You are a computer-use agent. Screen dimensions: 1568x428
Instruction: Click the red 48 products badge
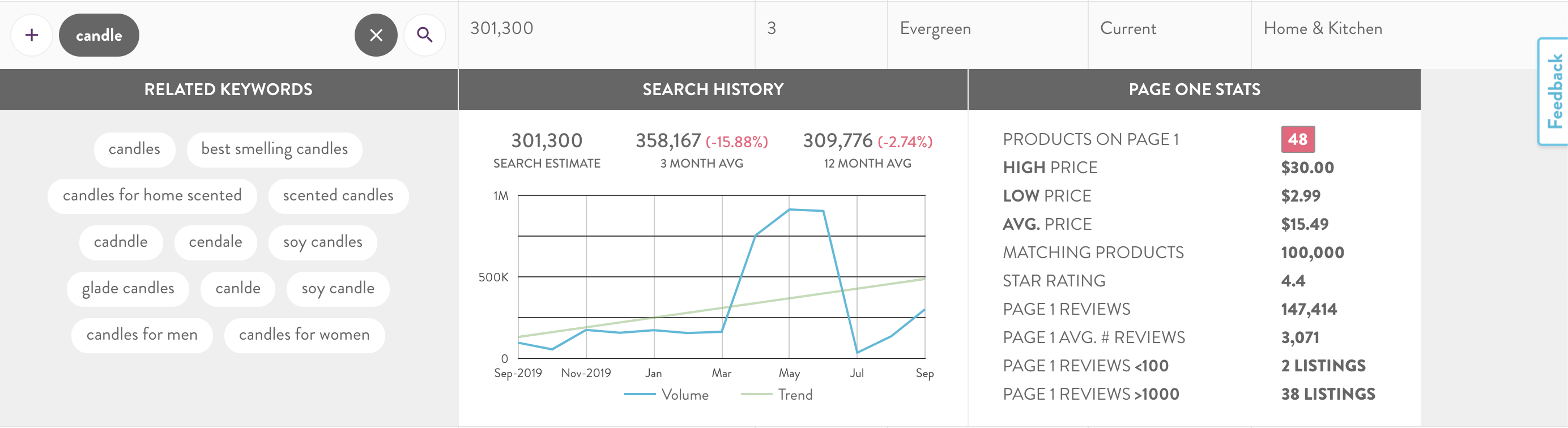[x=1298, y=139]
